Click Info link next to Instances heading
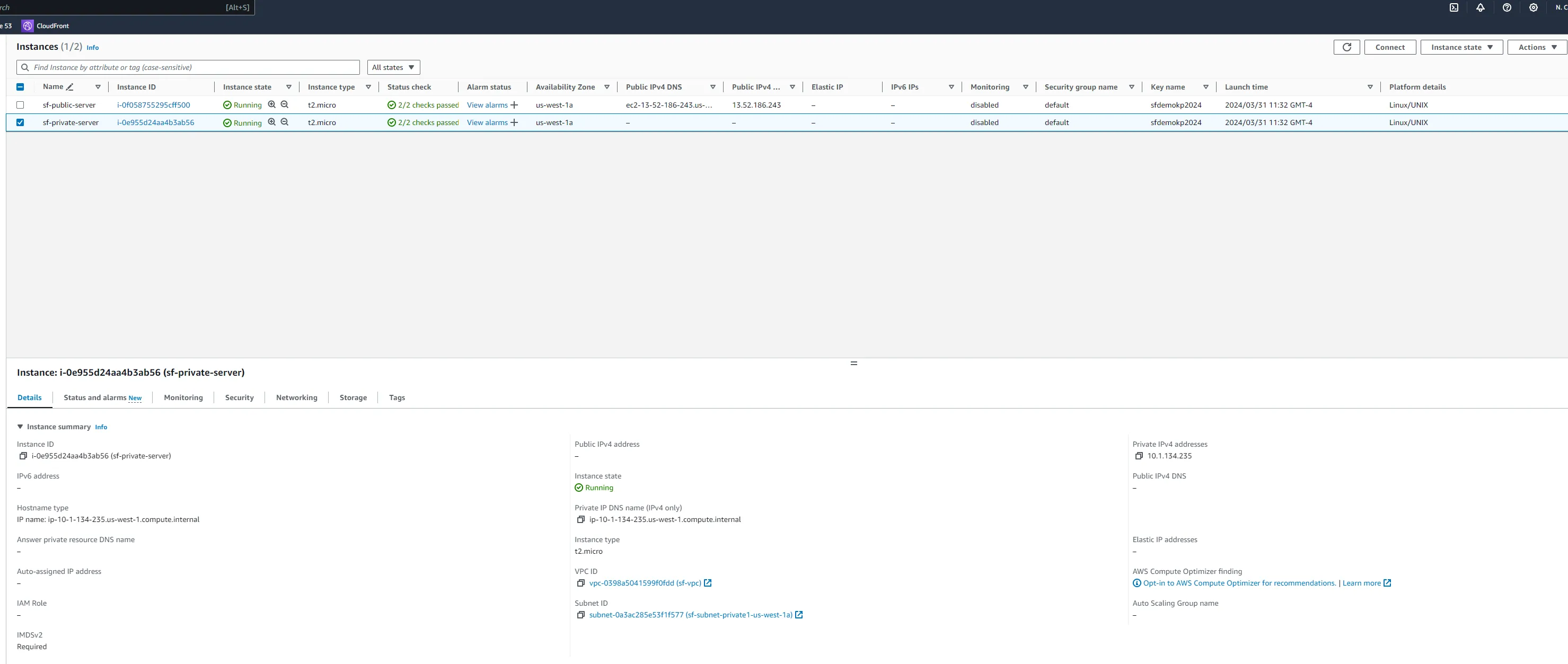The width and height of the screenshot is (1568, 664). pyautogui.click(x=93, y=48)
